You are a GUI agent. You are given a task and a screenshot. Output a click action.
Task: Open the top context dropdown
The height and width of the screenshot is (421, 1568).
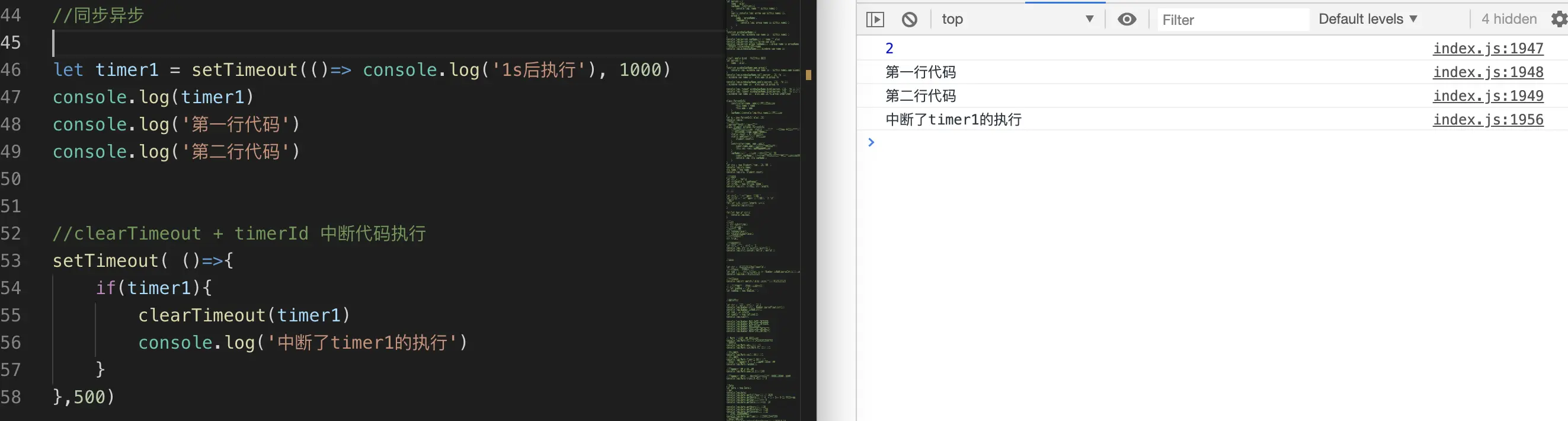click(1017, 20)
